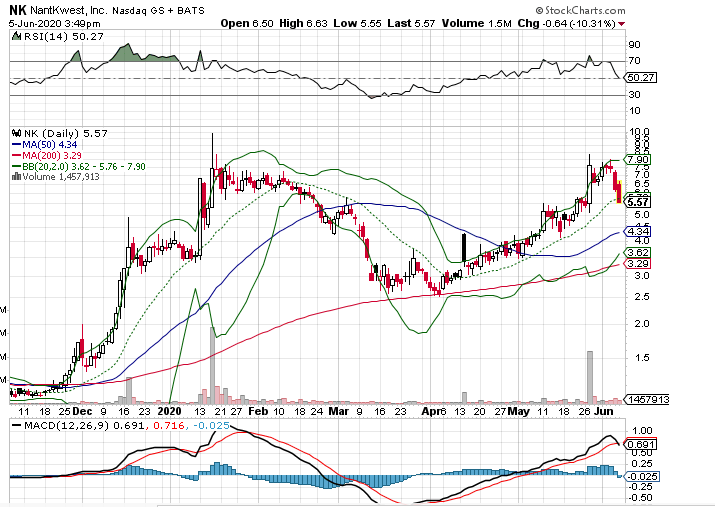The image size is (715, 507).
Task: Click the red down arrow beside Chg
Action: 622,22
